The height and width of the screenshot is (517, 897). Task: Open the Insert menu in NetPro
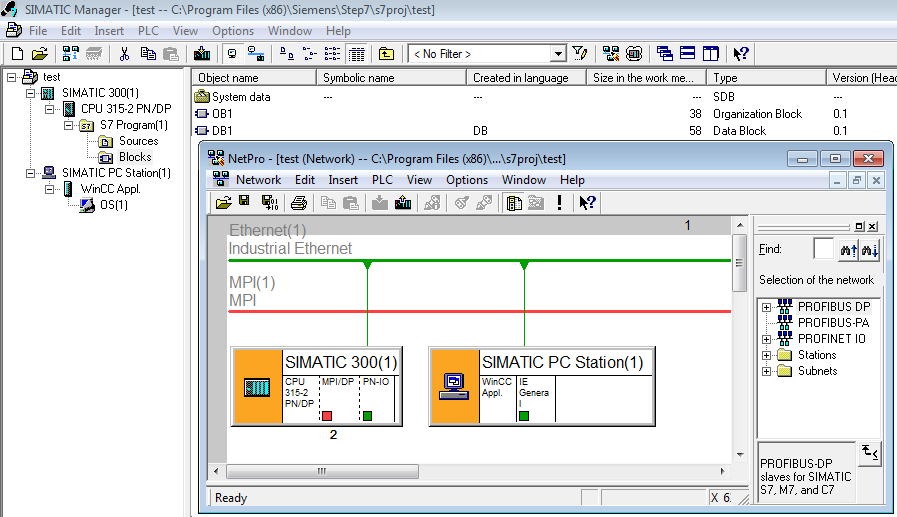coord(343,180)
